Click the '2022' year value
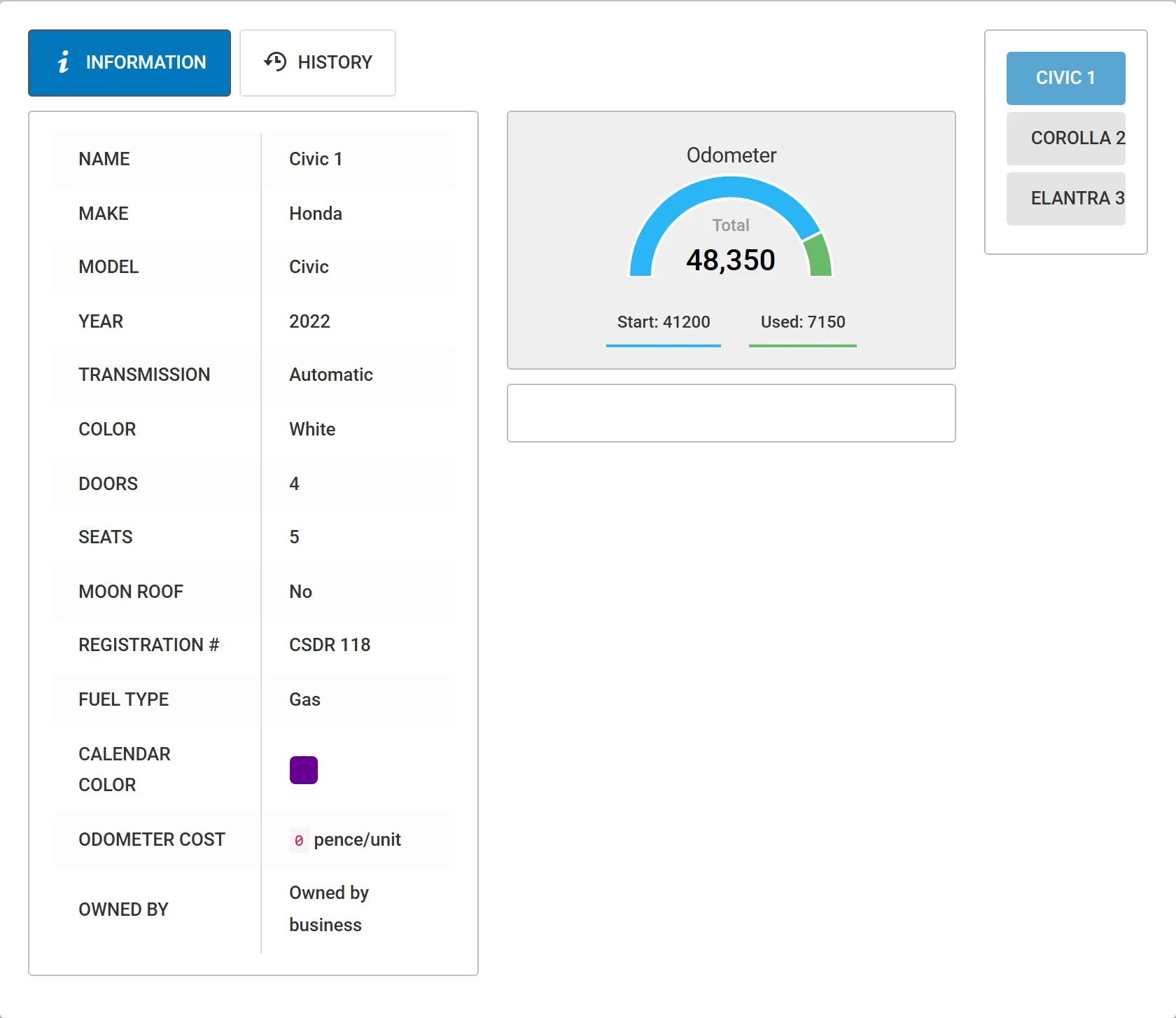 [x=309, y=321]
